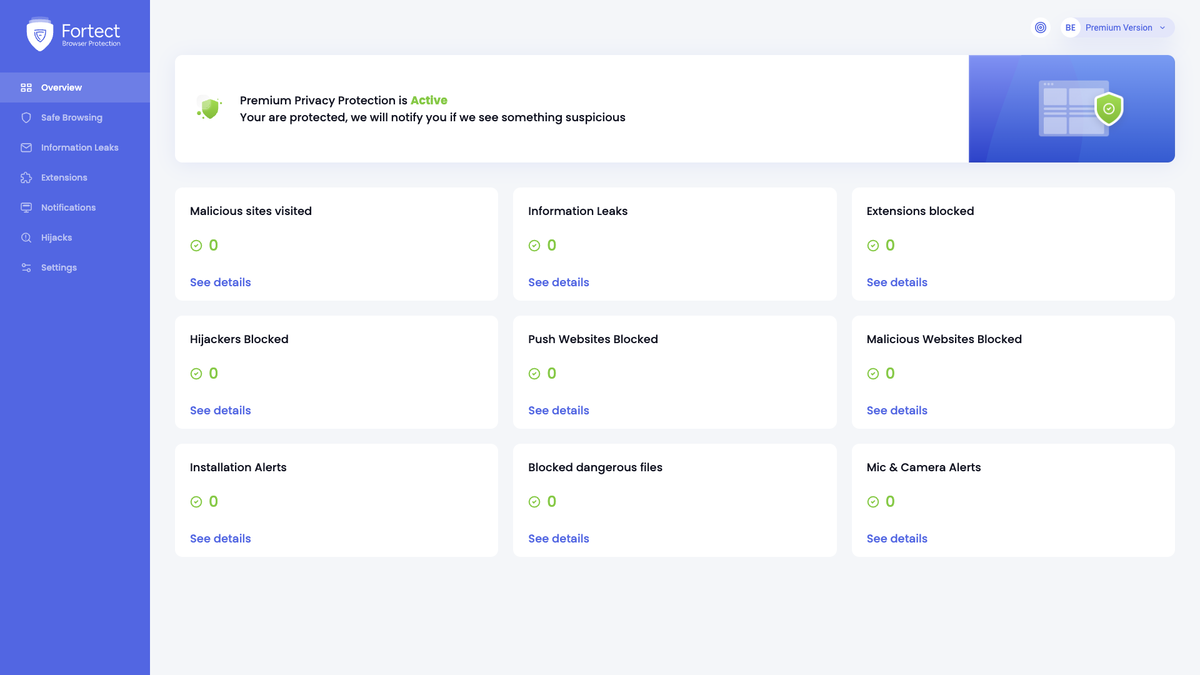This screenshot has height=675, width=1200.
Task: Click the Hijacks magnifier icon
Action: 24,237
